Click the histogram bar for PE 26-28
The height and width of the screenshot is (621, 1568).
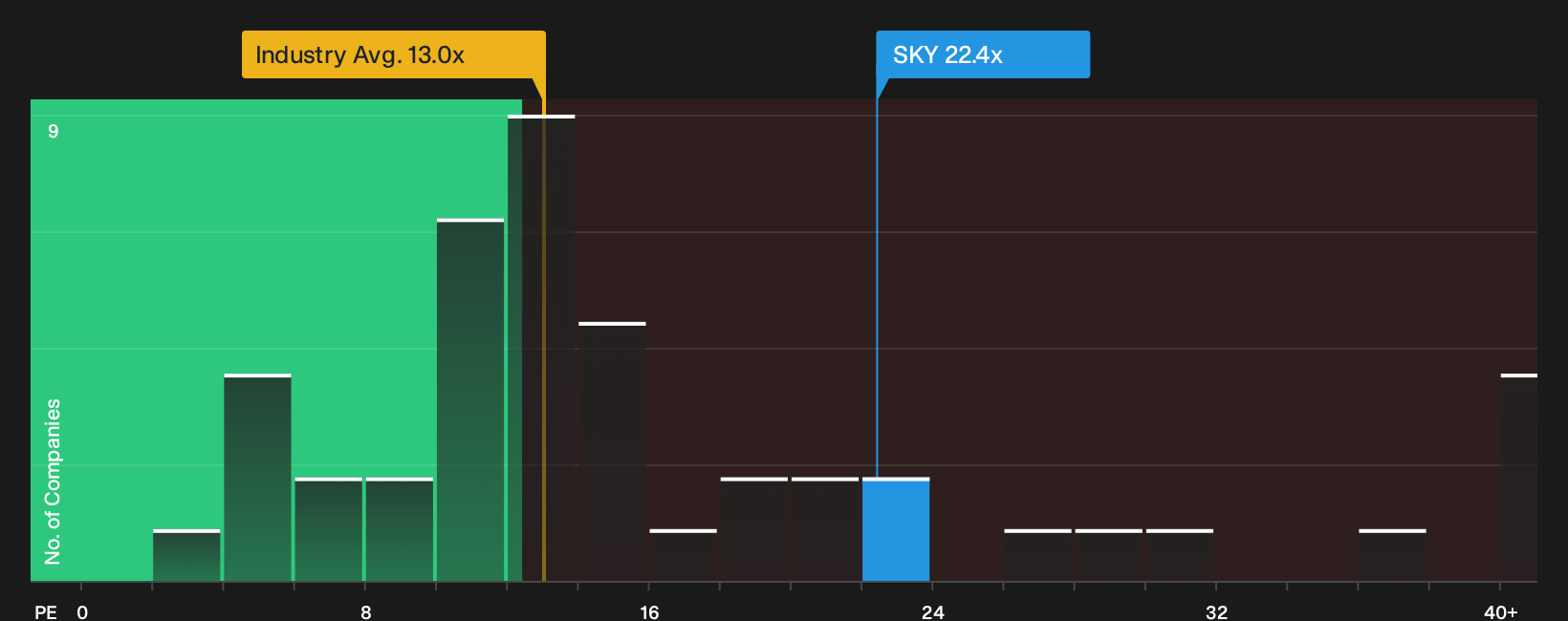1037,555
